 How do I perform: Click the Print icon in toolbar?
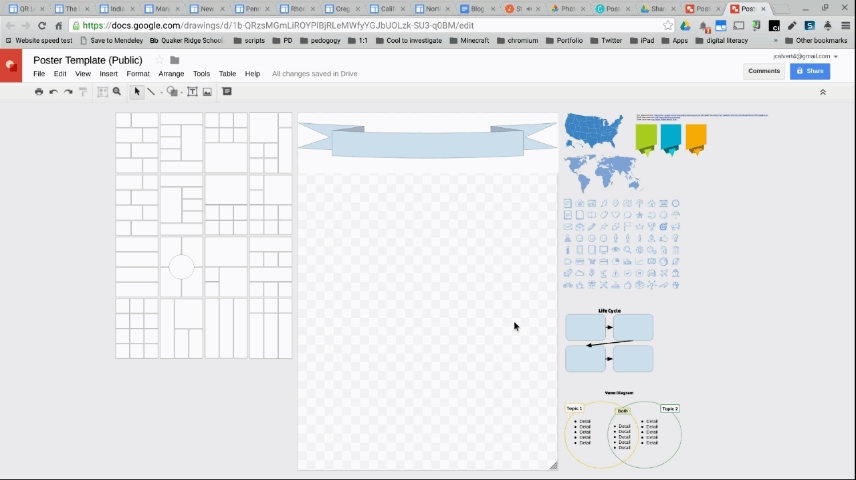39,92
